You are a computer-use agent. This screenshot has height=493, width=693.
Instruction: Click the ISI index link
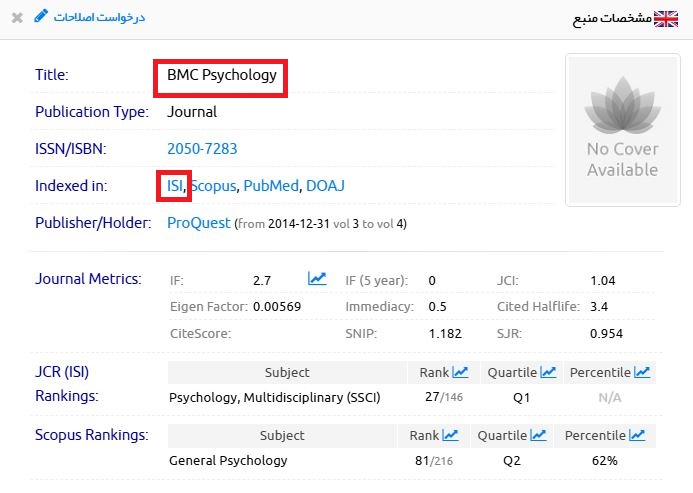point(175,186)
